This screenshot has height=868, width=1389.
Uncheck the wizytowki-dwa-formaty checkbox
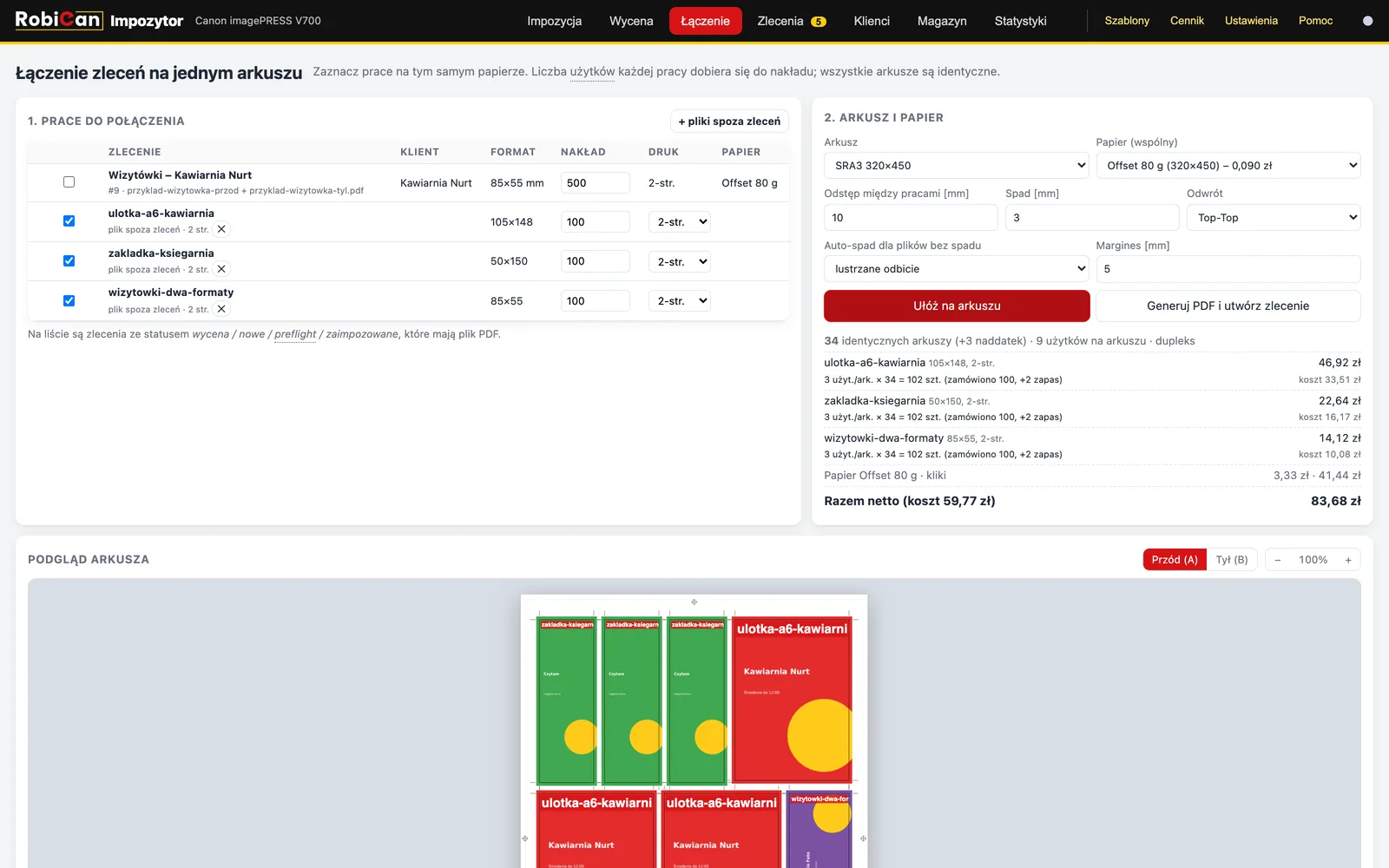pyautogui.click(x=69, y=301)
